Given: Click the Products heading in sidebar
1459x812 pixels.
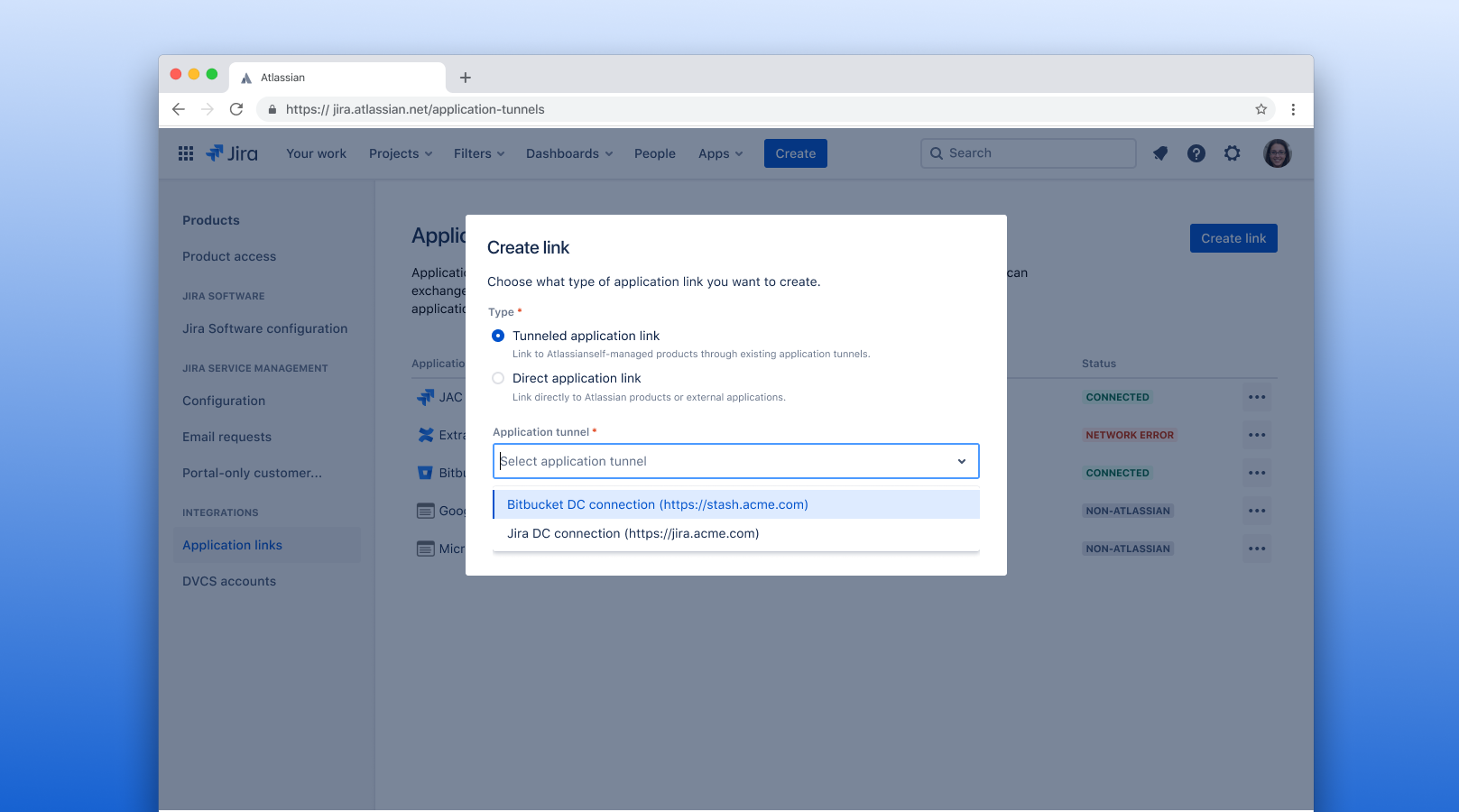Looking at the screenshot, I should coord(211,220).
